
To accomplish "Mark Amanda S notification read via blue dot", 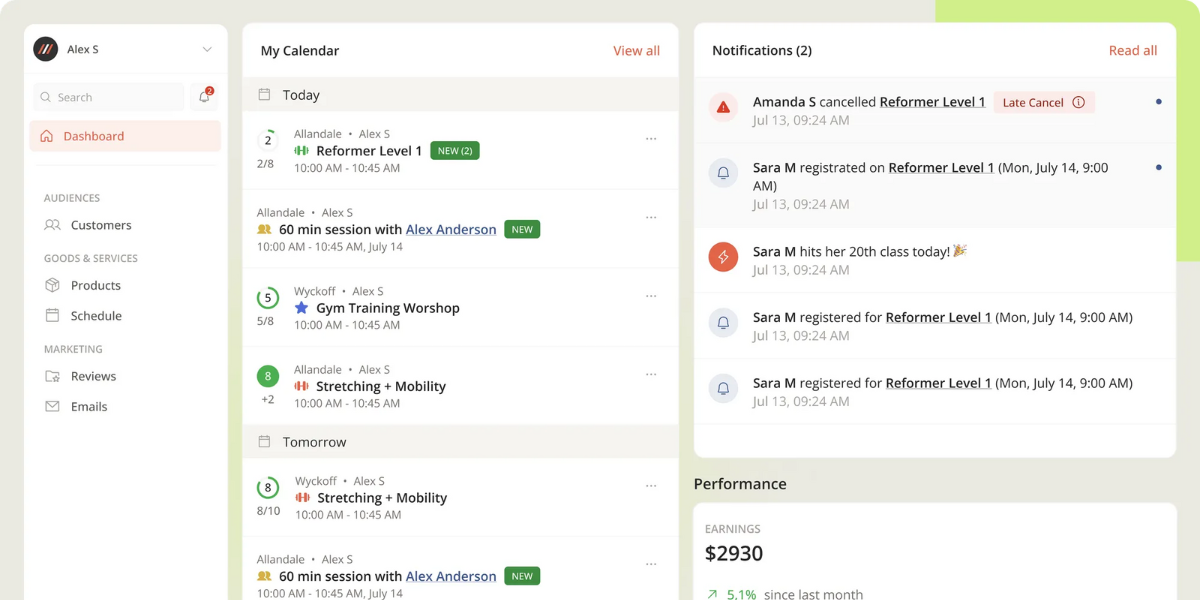I will coord(1158,102).
